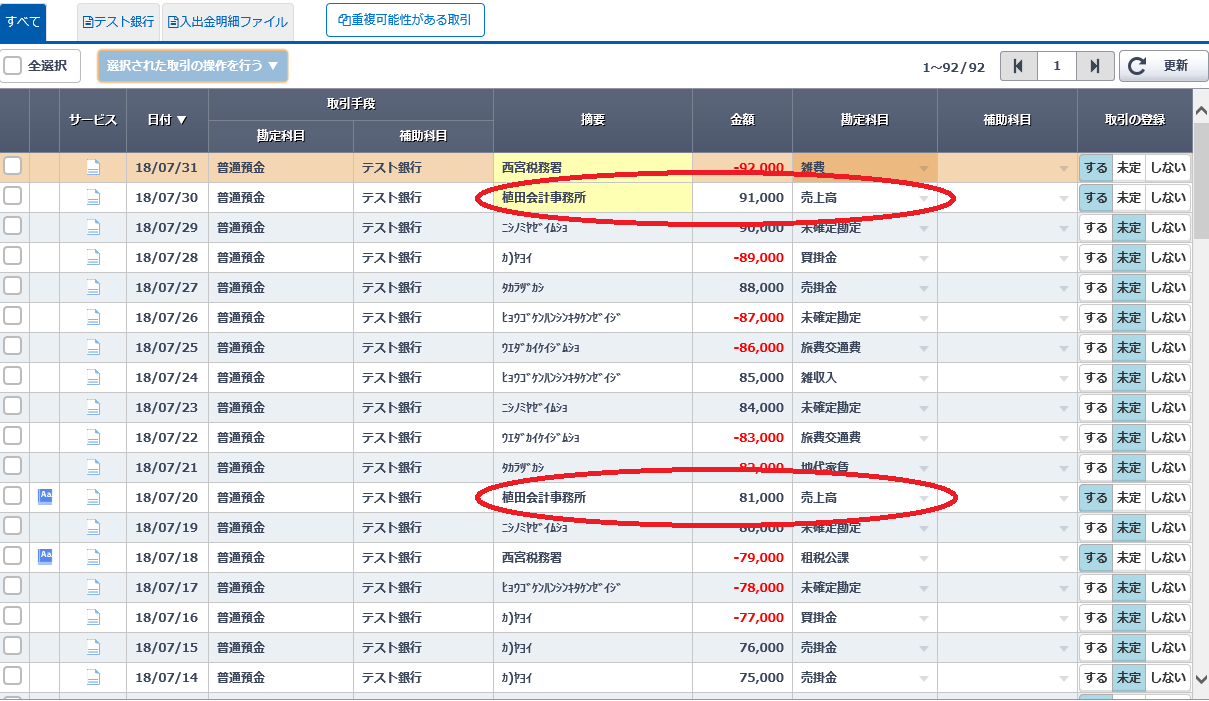1209x701 pixels.
Task: Click the document icon in the 18/07/31 row
Action: [93, 168]
